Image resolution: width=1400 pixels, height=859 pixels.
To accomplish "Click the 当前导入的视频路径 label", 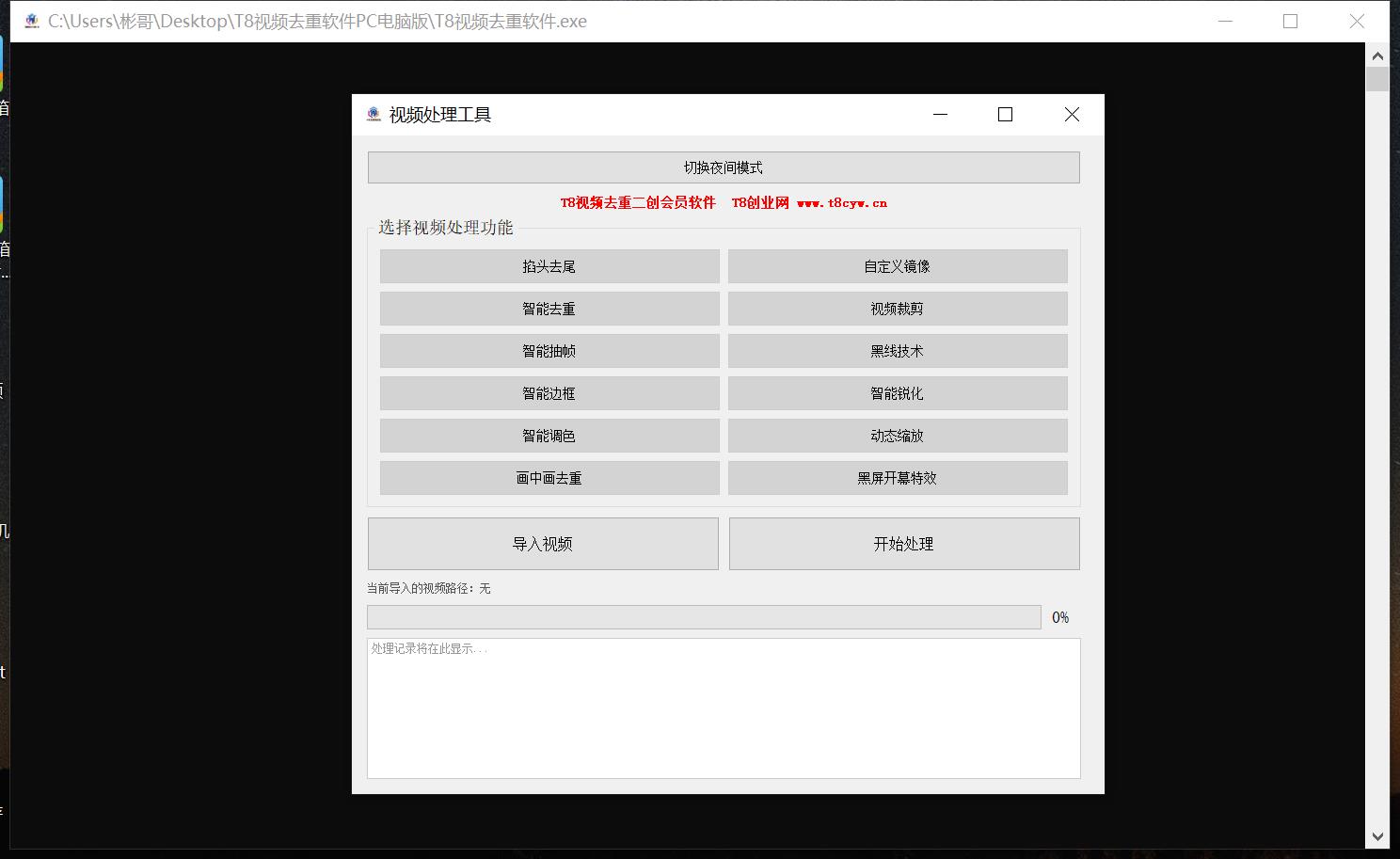I will click(429, 588).
